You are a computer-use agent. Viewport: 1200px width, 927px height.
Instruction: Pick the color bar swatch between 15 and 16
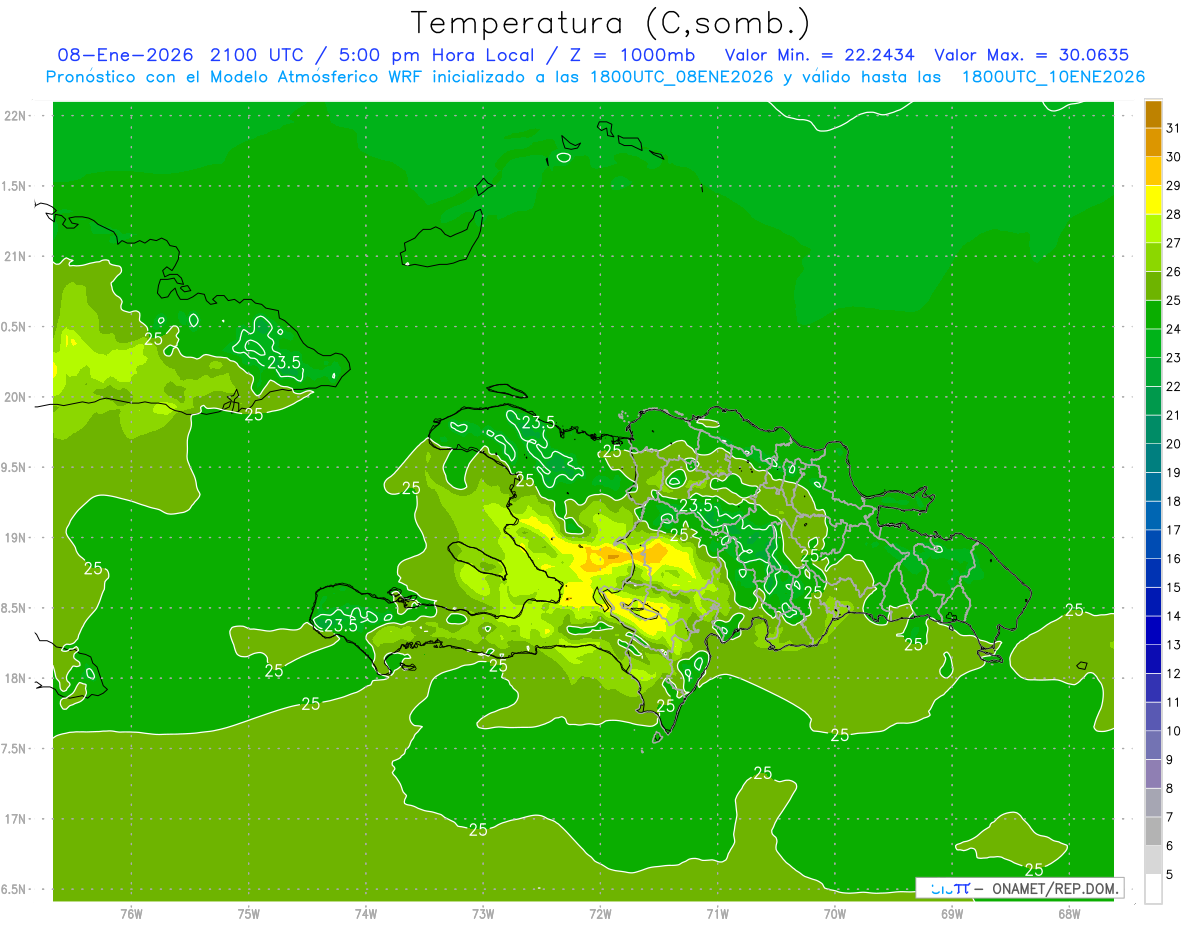[x=1153, y=573]
